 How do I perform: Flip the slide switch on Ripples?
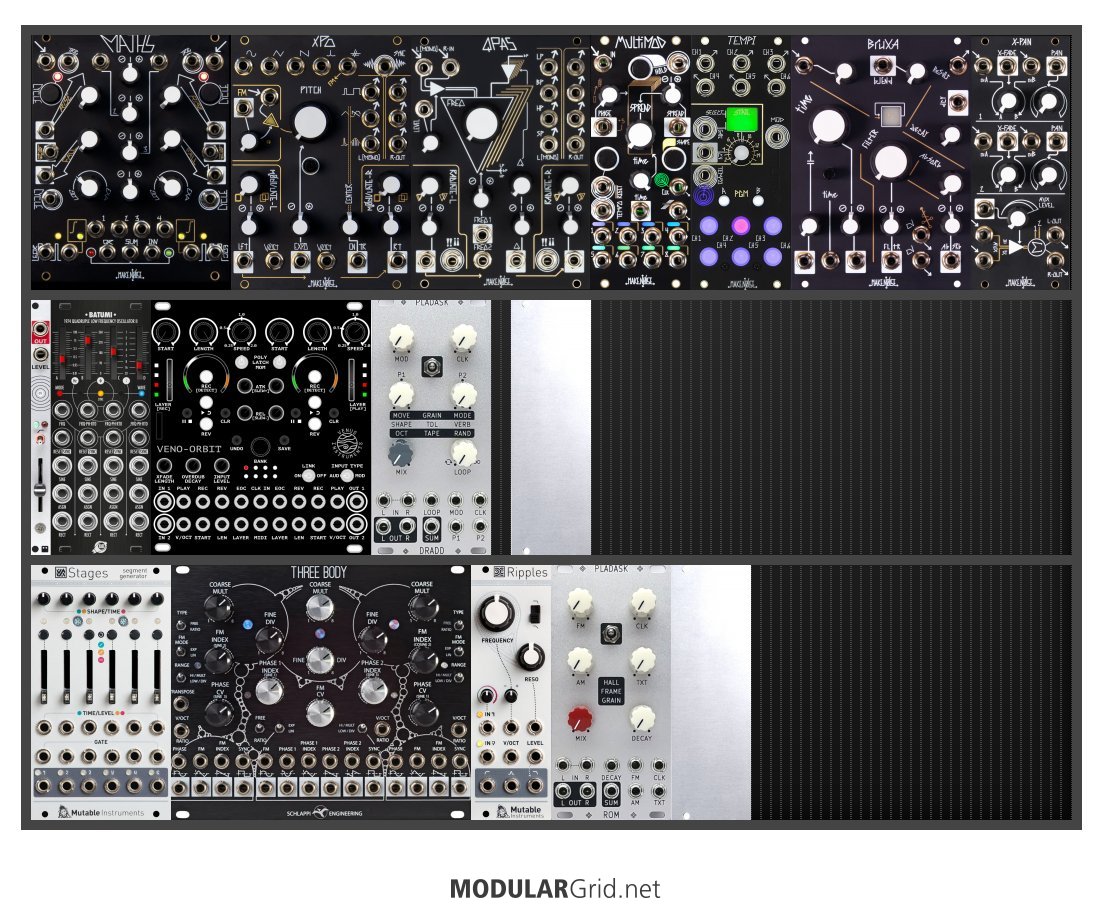pyautogui.click(x=535, y=613)
